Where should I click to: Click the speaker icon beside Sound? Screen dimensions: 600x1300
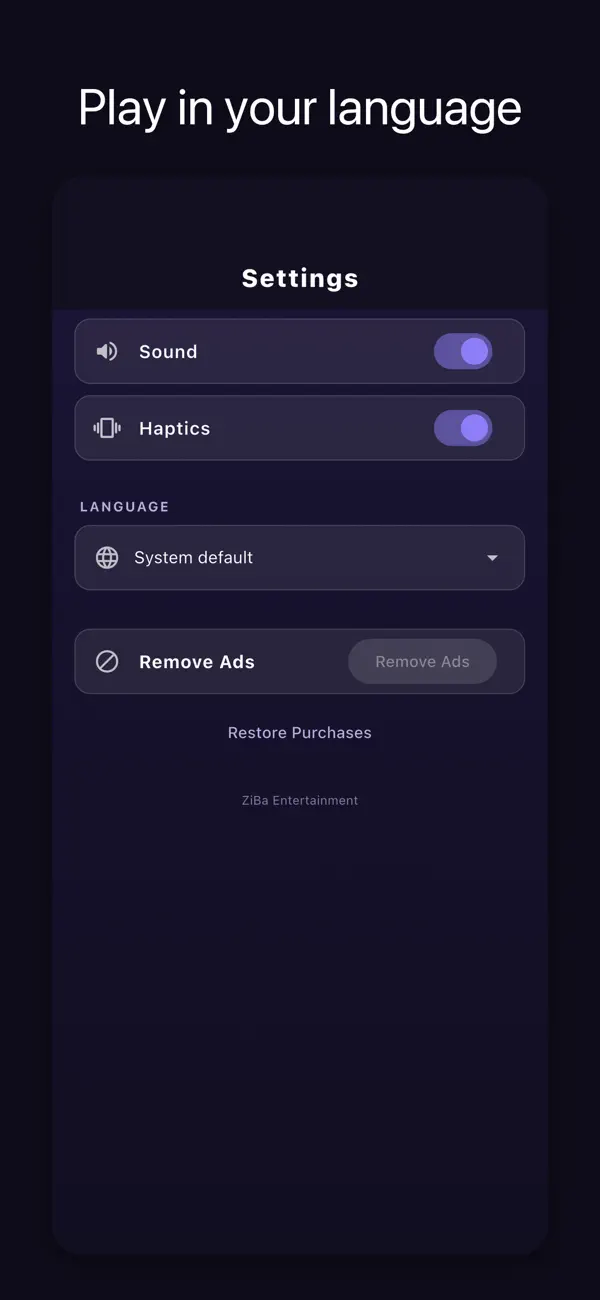107,351
